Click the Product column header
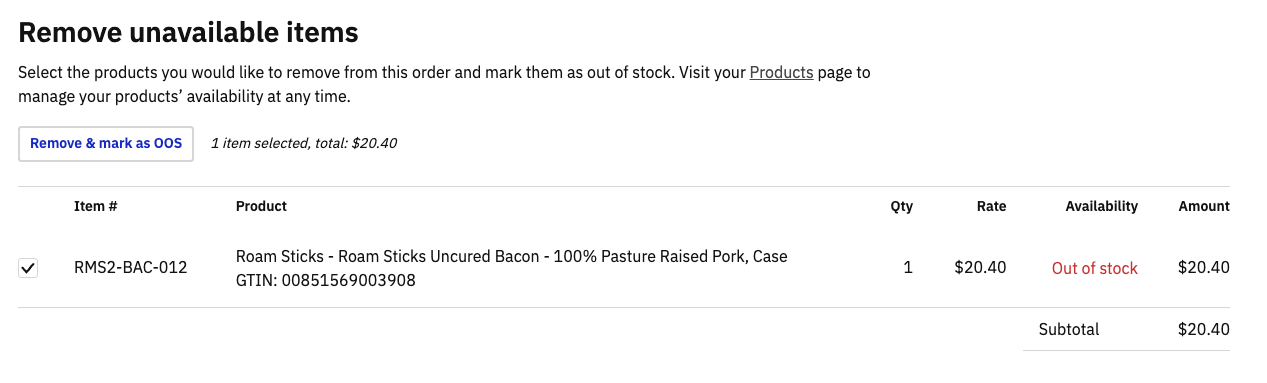This screenshot has height=383, width=1267. click(x=261, y=206)
